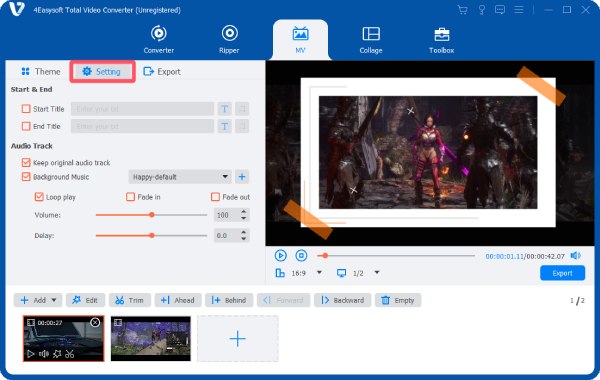Decrease the delay value with down arrow
The height and width of the screenshot is (380, 600).
click(x=244, y=238)
